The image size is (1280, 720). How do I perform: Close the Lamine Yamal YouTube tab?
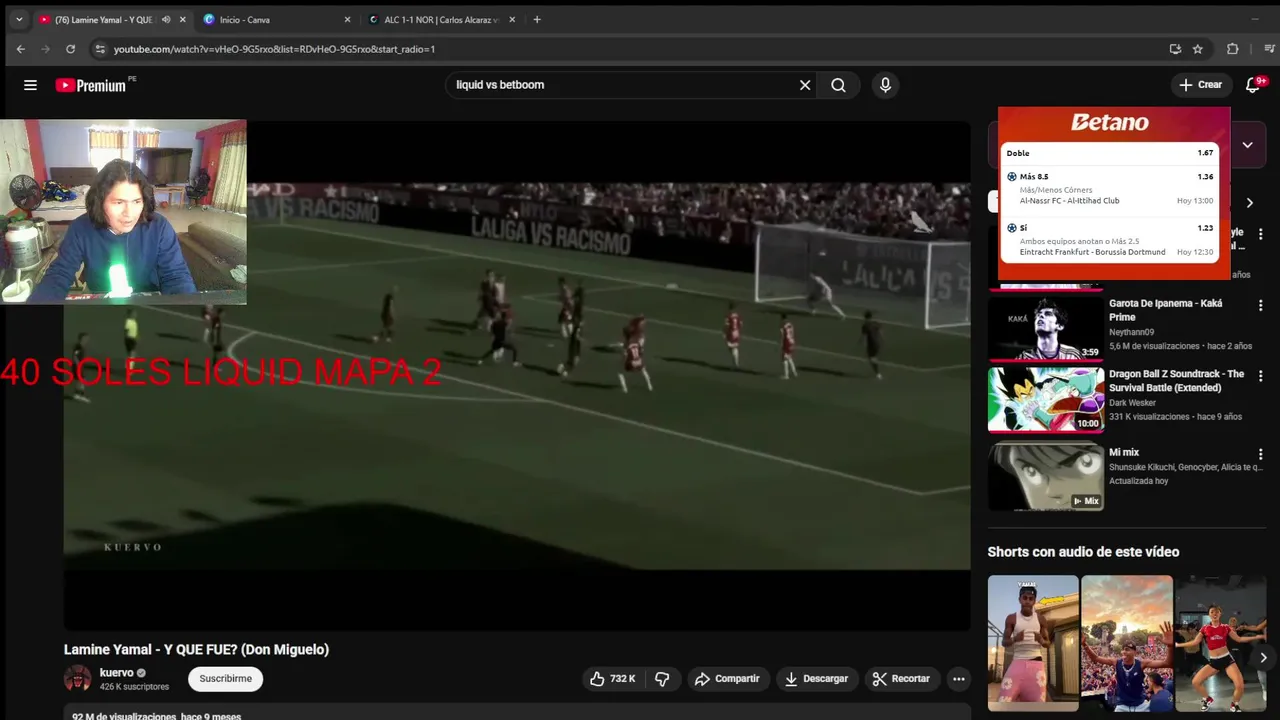[182, 19]
